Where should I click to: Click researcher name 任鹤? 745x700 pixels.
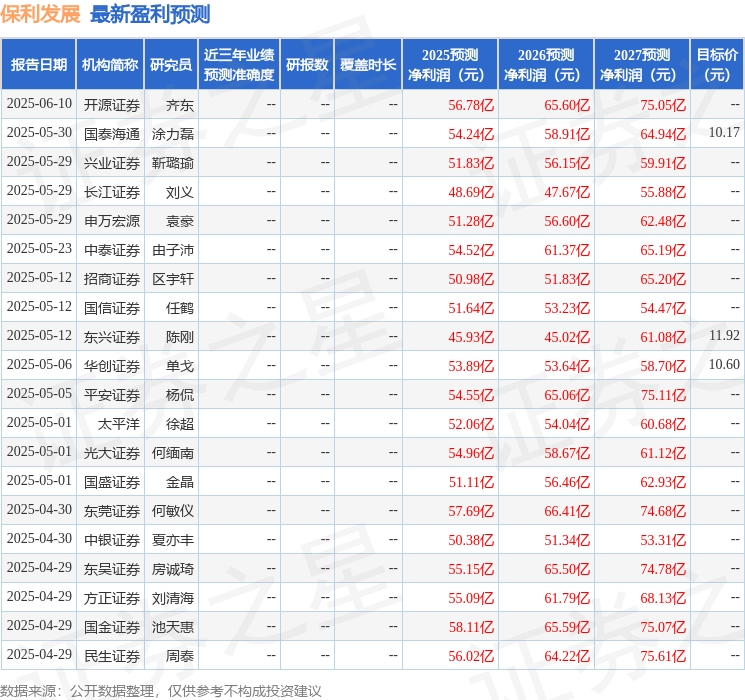[180, 308]
